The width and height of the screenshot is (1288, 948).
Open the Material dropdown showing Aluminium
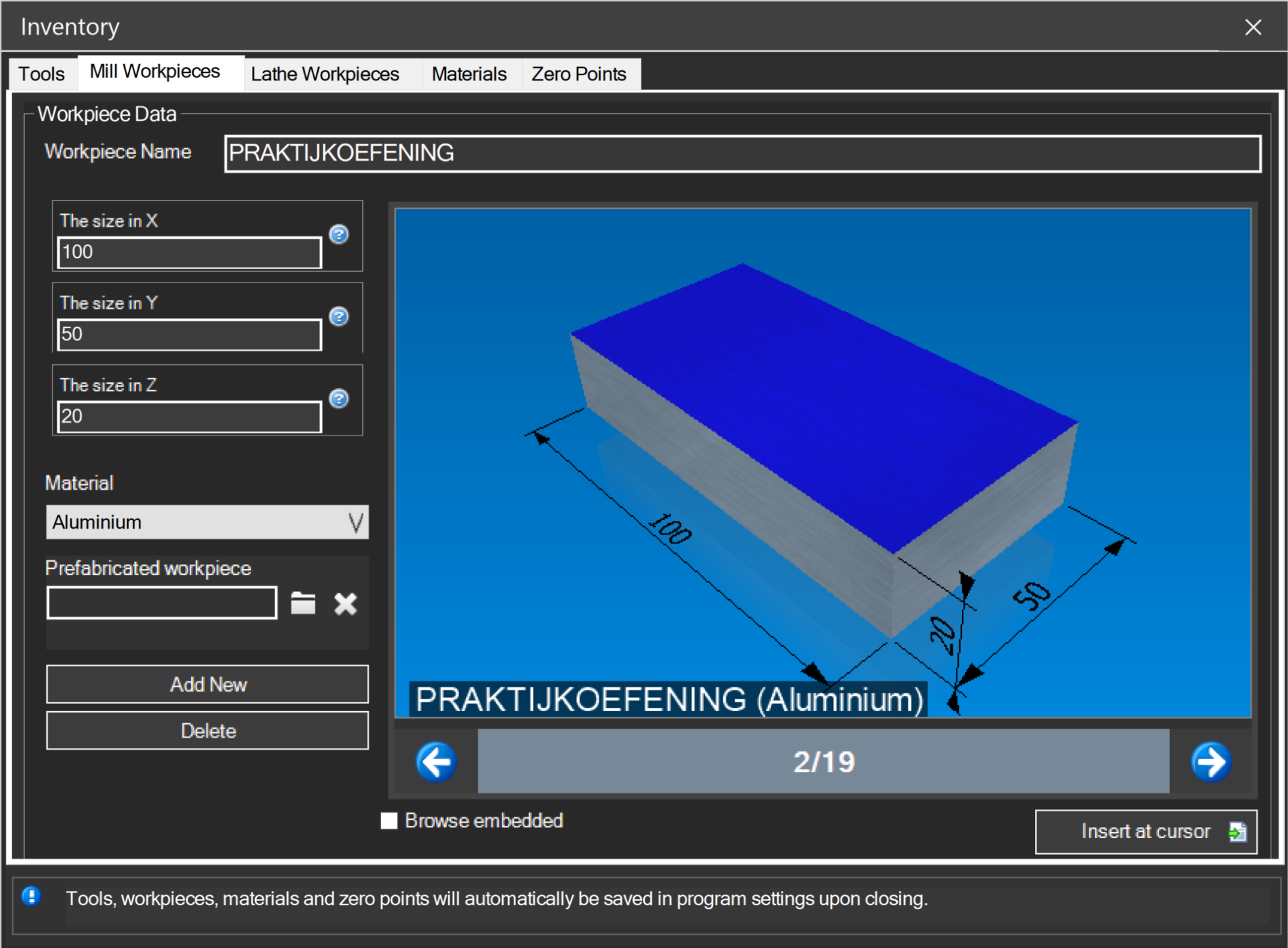coord(207,522)
